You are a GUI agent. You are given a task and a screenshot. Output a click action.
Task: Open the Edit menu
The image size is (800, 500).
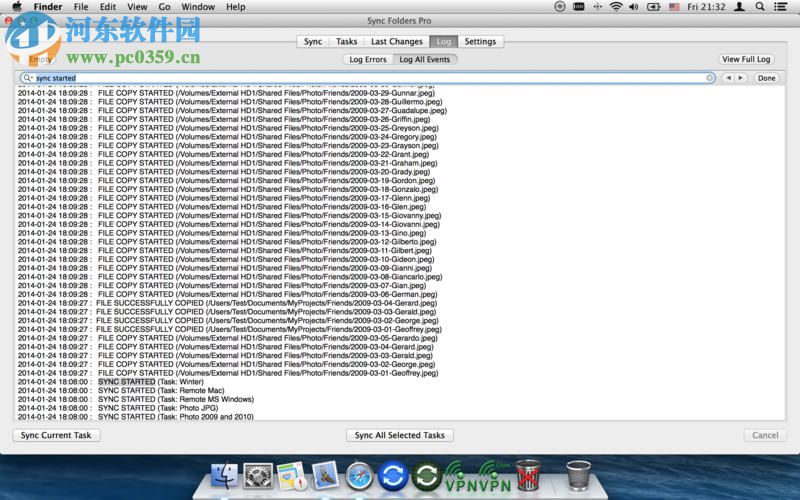pyautogui.click(x=108, y=7)
